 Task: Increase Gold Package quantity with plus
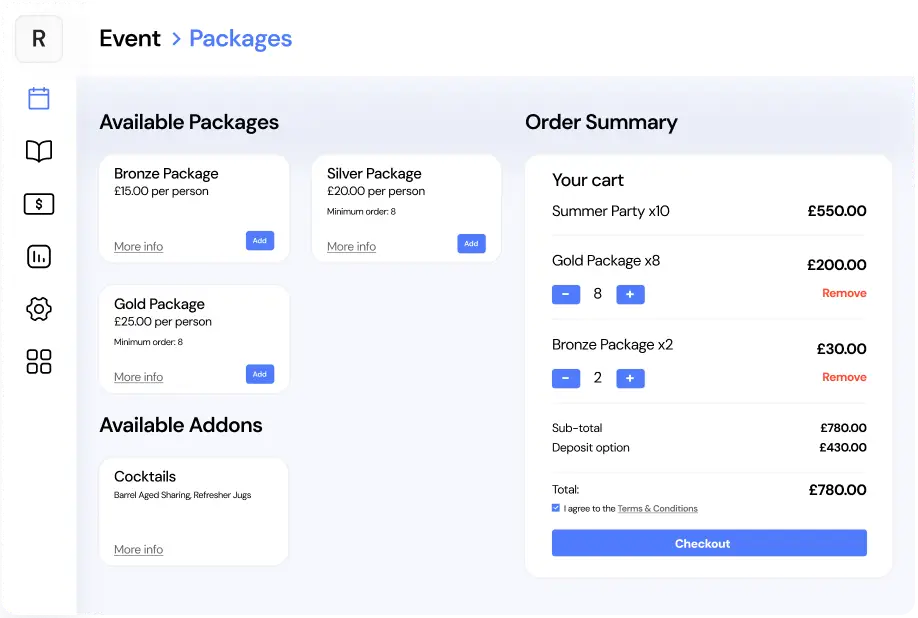(x=630, y=294)
